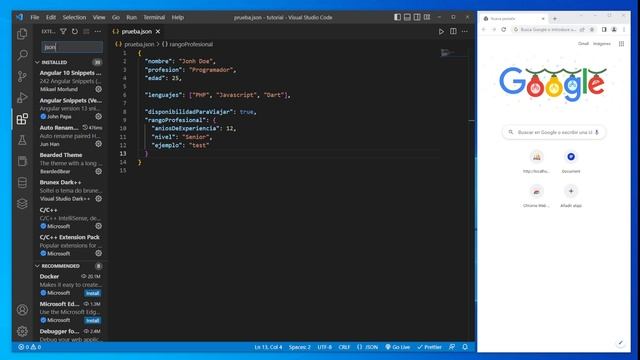Toggle the primary sidebar layout icon
This screenshot has width=640, height=360.
click(397, 17)
